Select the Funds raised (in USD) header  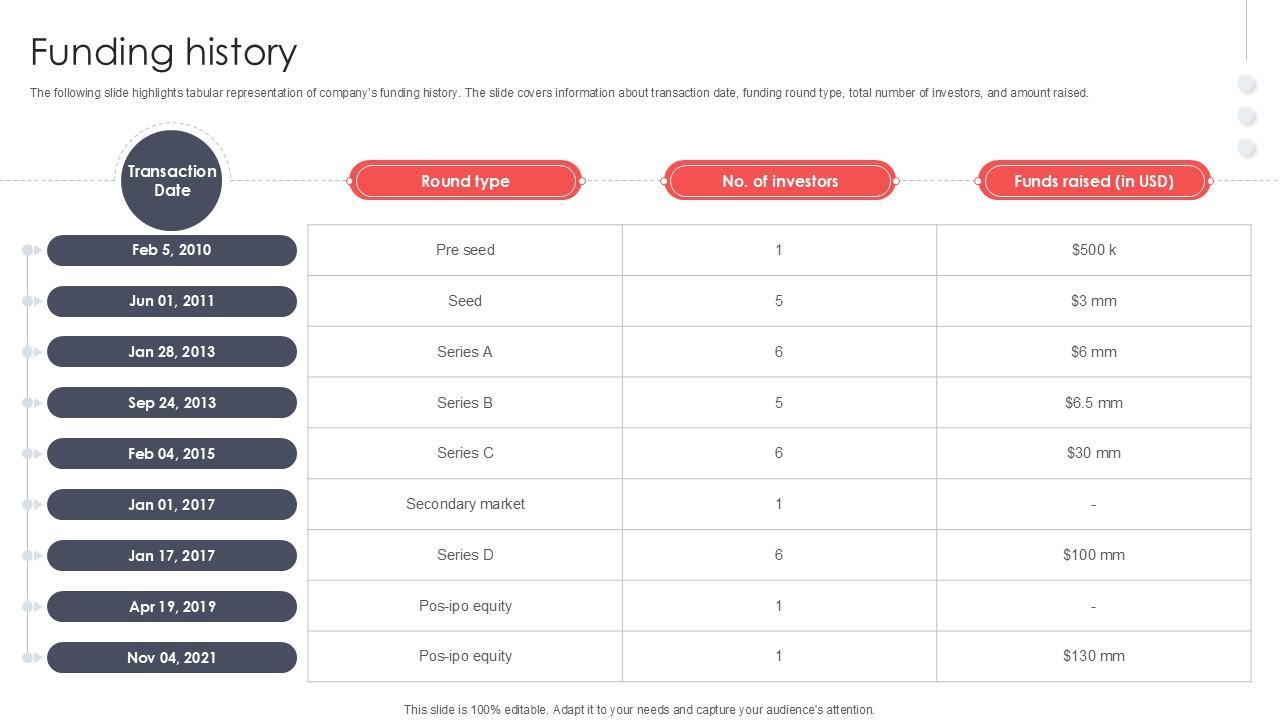[x=1094, y=181]
